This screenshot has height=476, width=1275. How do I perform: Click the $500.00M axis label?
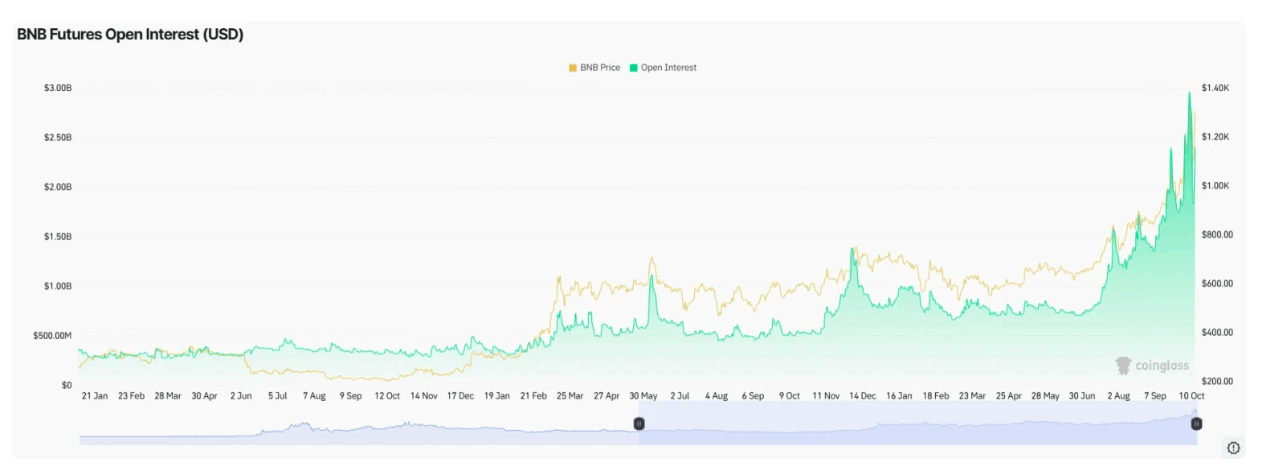pos(52,335)
